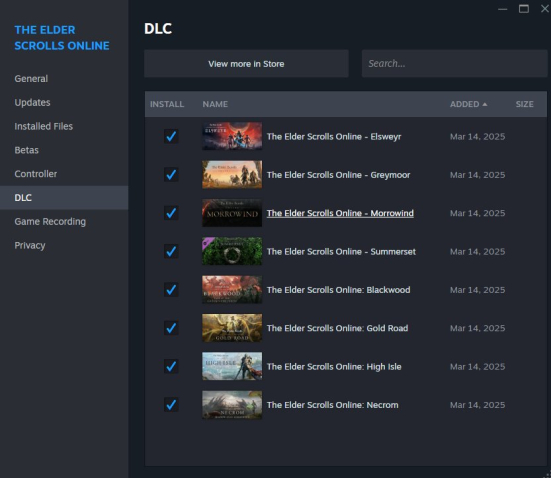Open the Elsweyr DLC thumbnail
The image size is (551, 478).
pyautogui.click(x=232, y=136)
